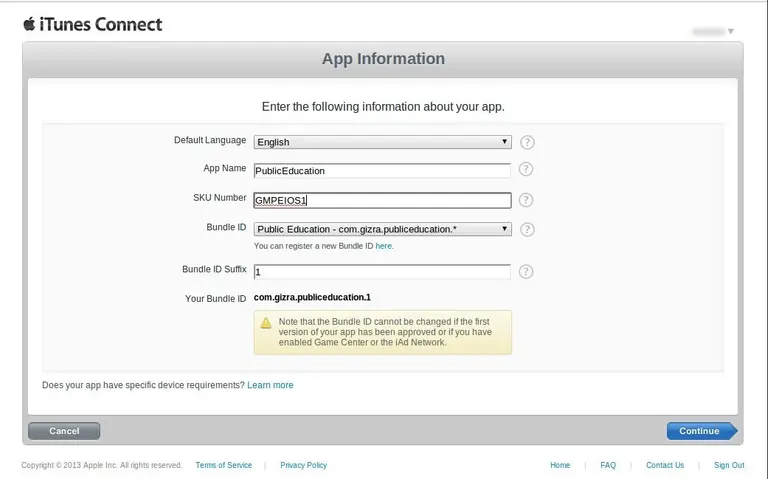Click Sign Out in footer
Viewport: 768px width, 479px height.
point(729,465)
